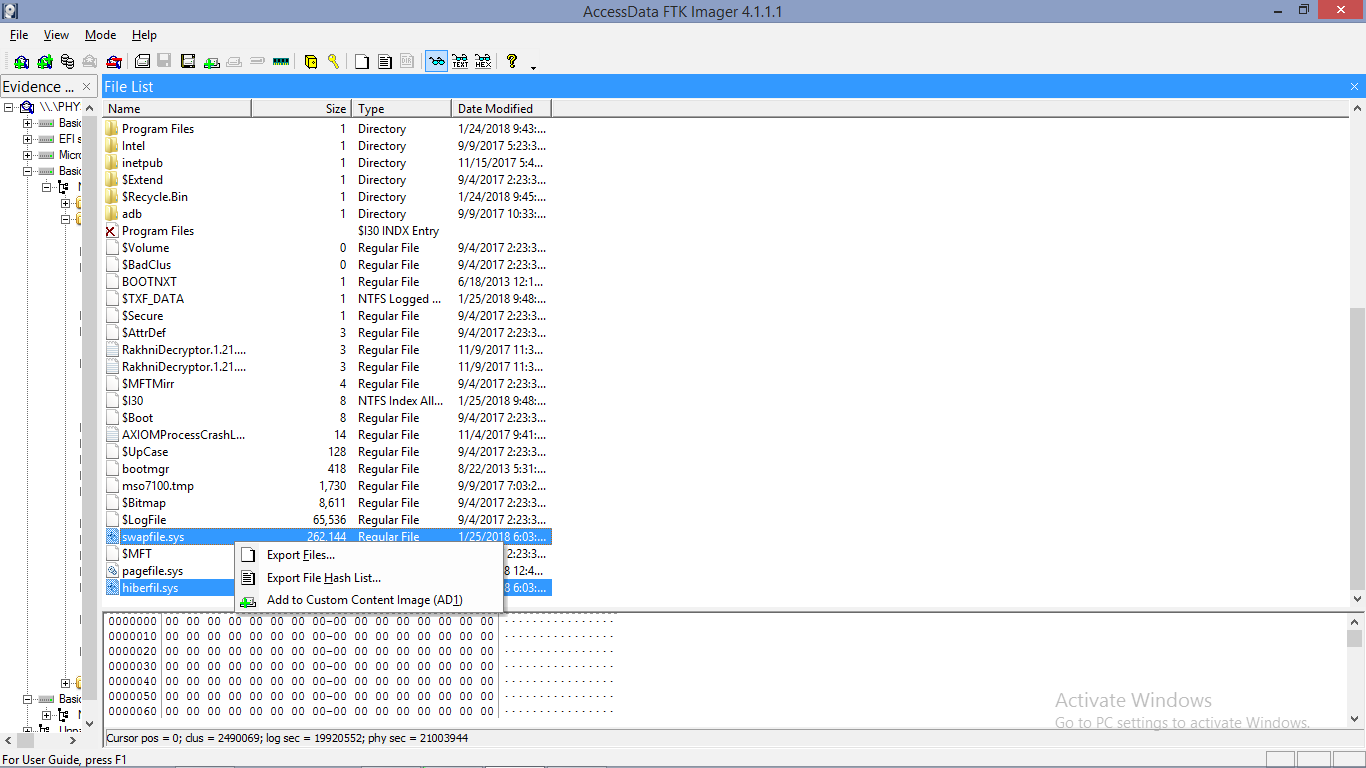Collapse the last Basic partition near tree bottom
The width and height of the screenshot is (1366, 768).
click(x=28, y=699)
